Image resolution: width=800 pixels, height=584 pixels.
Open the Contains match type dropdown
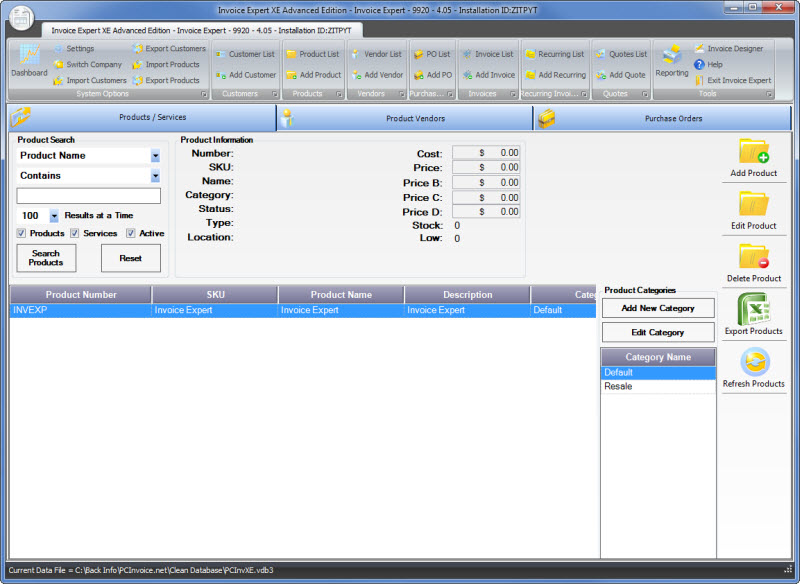click(155, 176)
